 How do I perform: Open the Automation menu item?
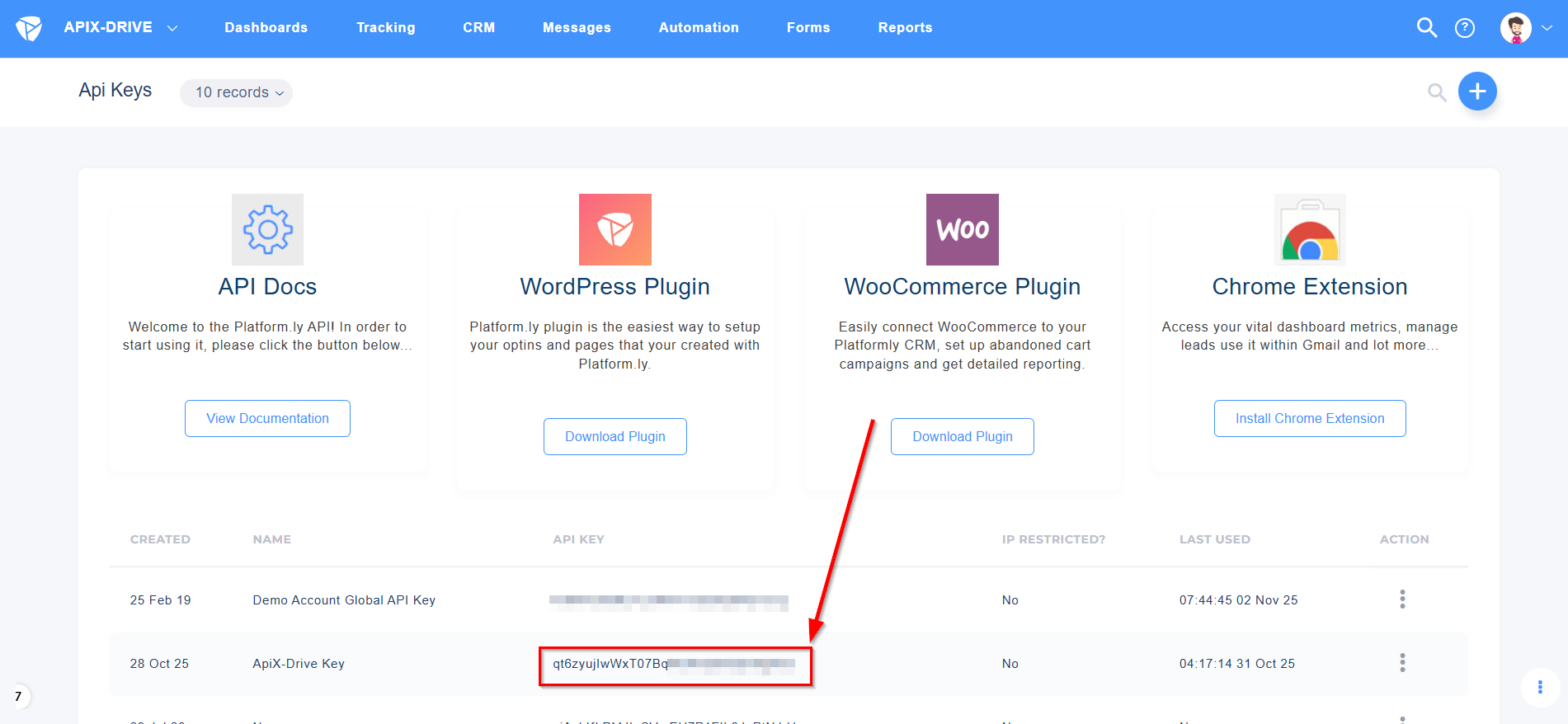click(699, 27)
